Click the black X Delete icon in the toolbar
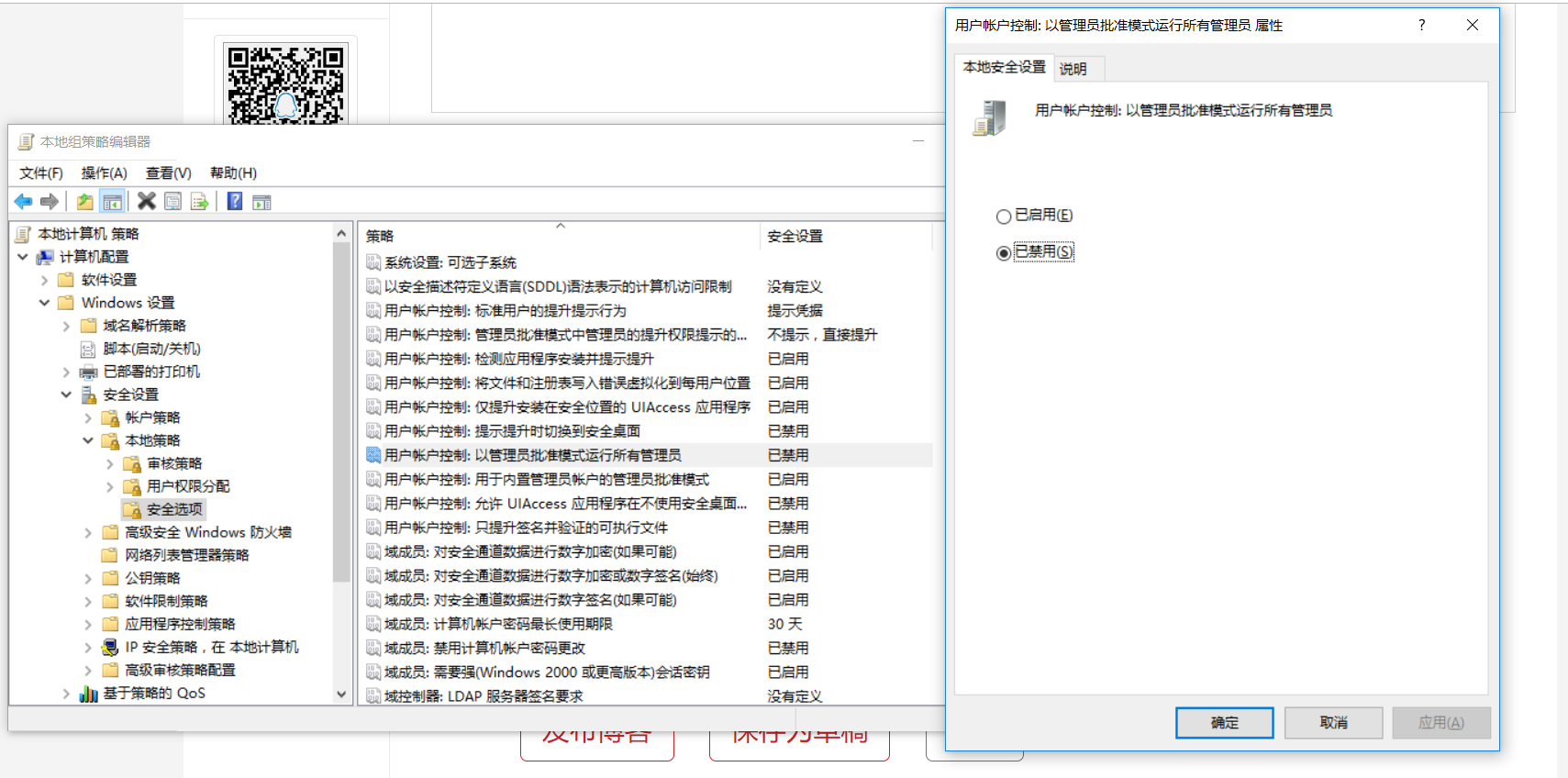The width and height of the screenshot is (1568, 778). pos(146,201)
